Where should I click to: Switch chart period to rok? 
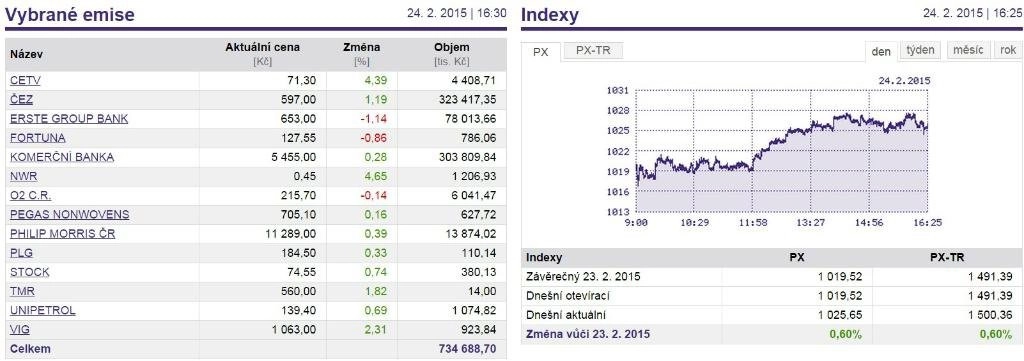pyautogui.click(x=1008, y=50)
